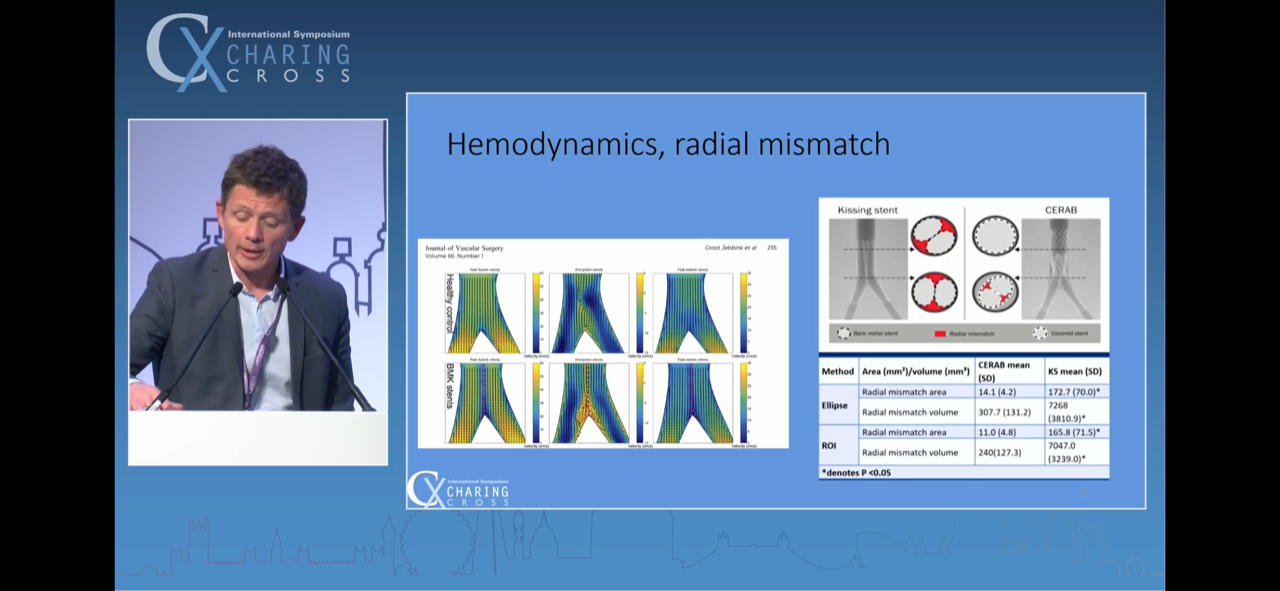
Task: Click the "Ellipse" method cell
Action: coord(838,405)
